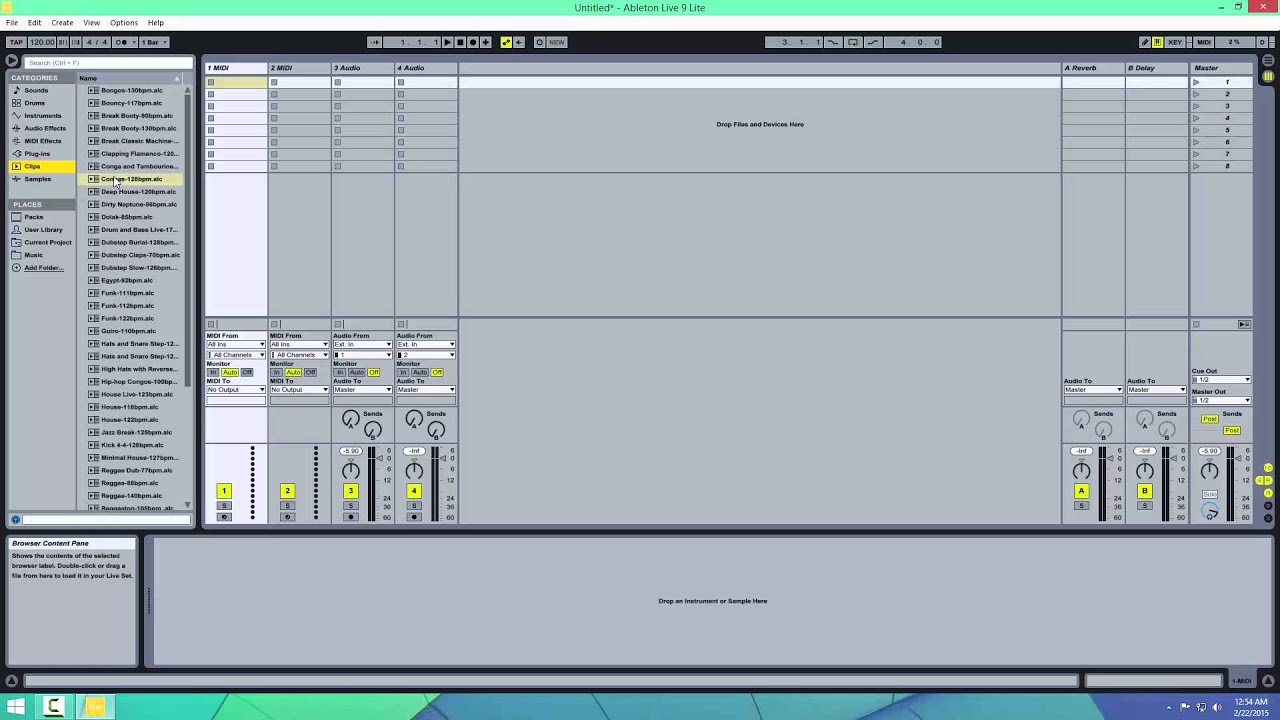Open track 3 Audio To Master dropdown
The image size is (1280, 720).
(362, 390)
